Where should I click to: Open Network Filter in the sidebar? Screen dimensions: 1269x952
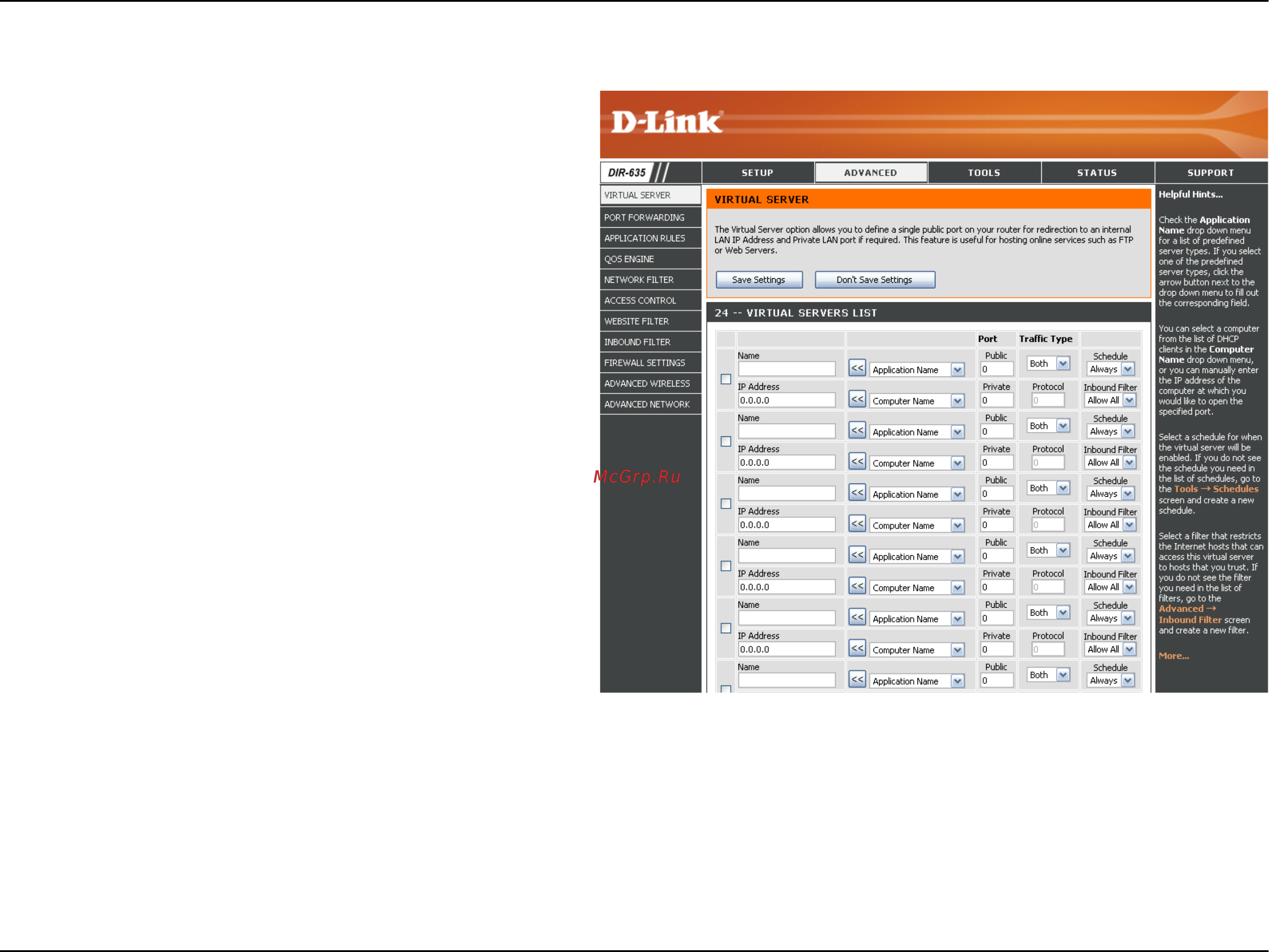(650, 280)
